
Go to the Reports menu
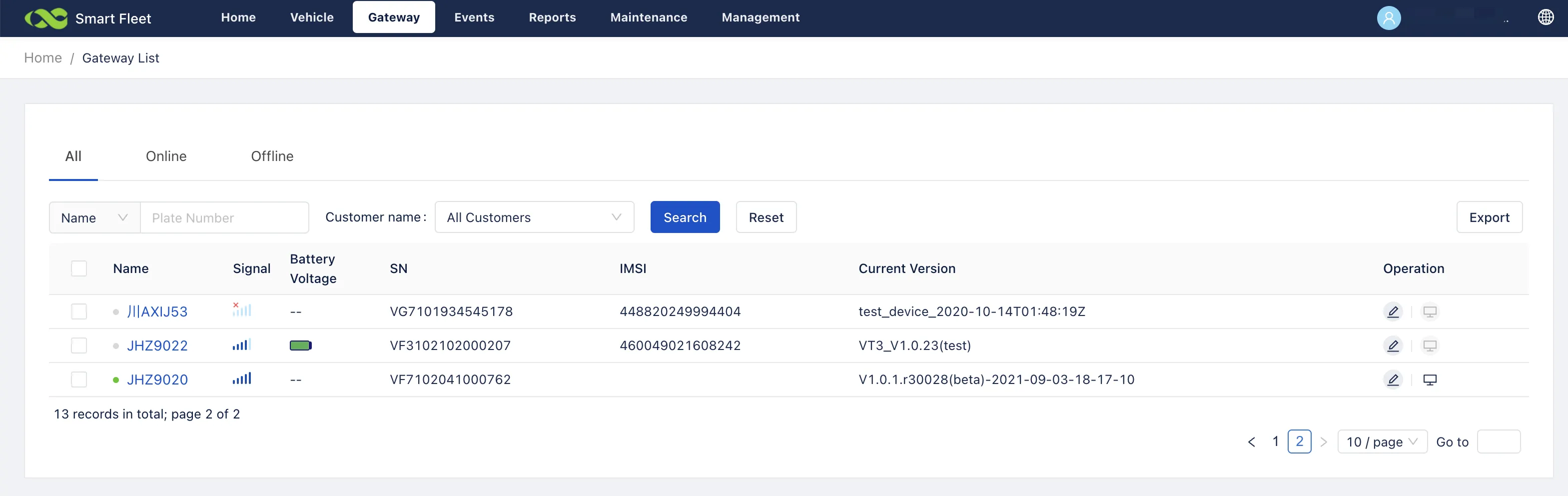pyautogui.click(x=552, y=17)
